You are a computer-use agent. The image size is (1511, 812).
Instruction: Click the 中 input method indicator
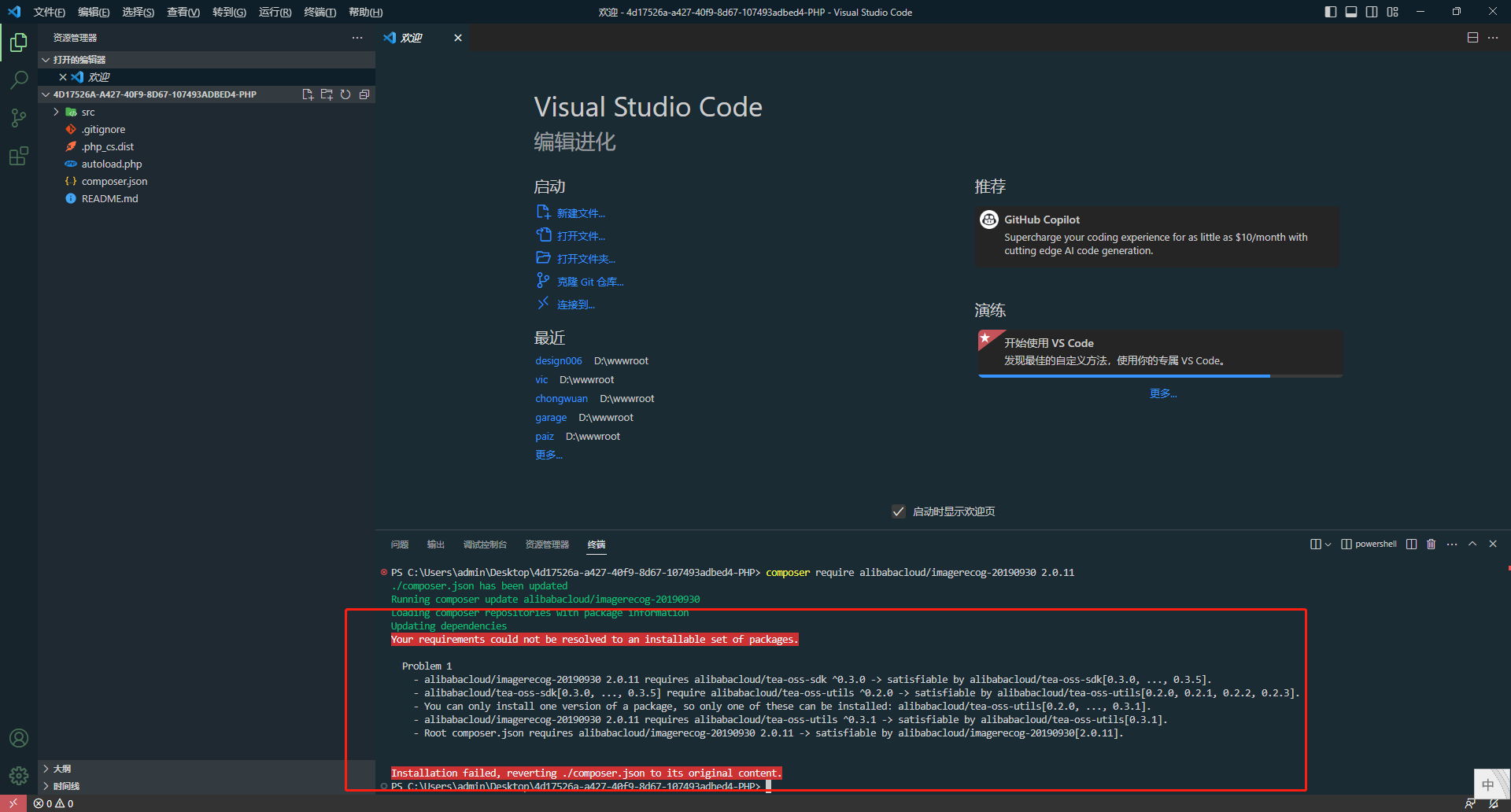click(x=1487, y=784)
